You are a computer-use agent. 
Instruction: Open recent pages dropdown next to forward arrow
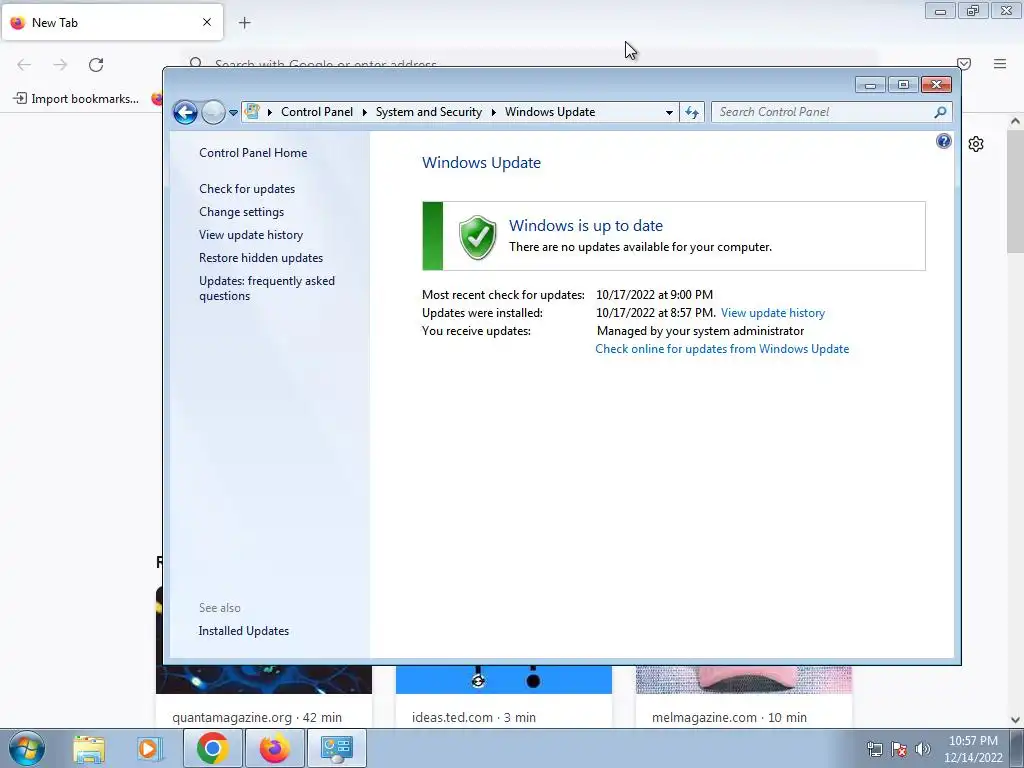tap(233, 112)
